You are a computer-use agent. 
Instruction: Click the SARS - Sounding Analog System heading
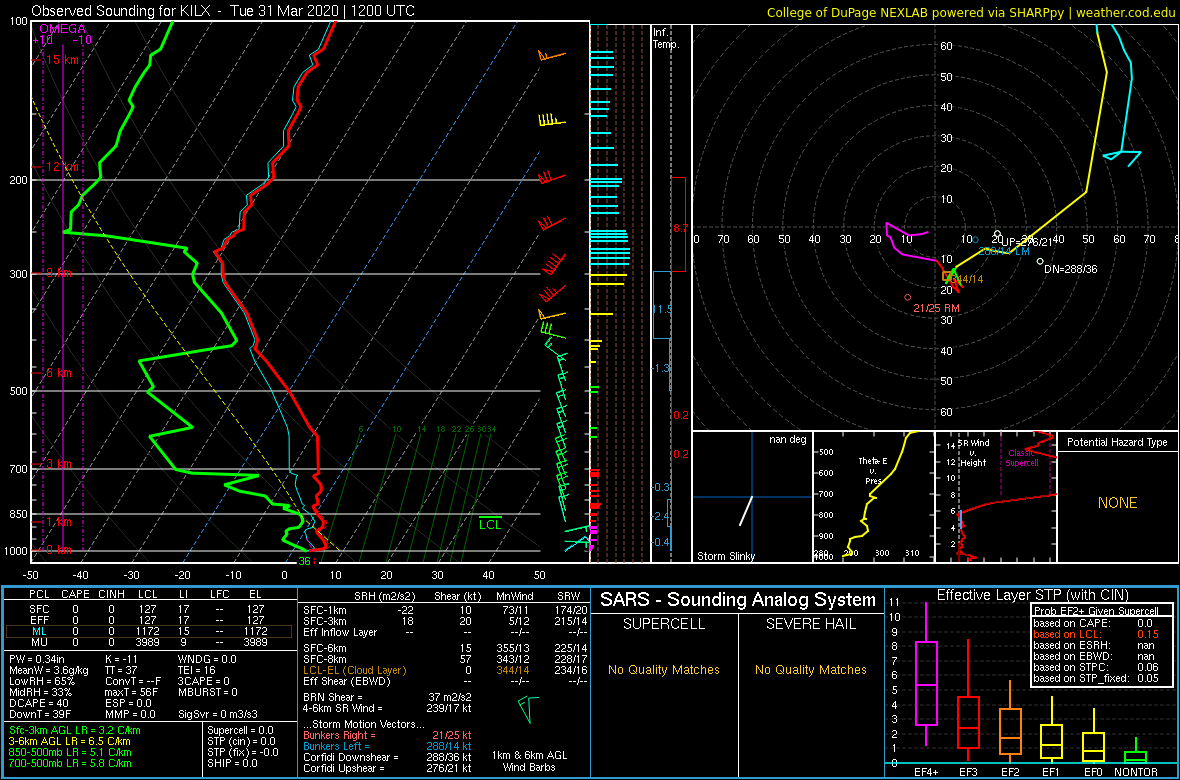click(738, 600)
